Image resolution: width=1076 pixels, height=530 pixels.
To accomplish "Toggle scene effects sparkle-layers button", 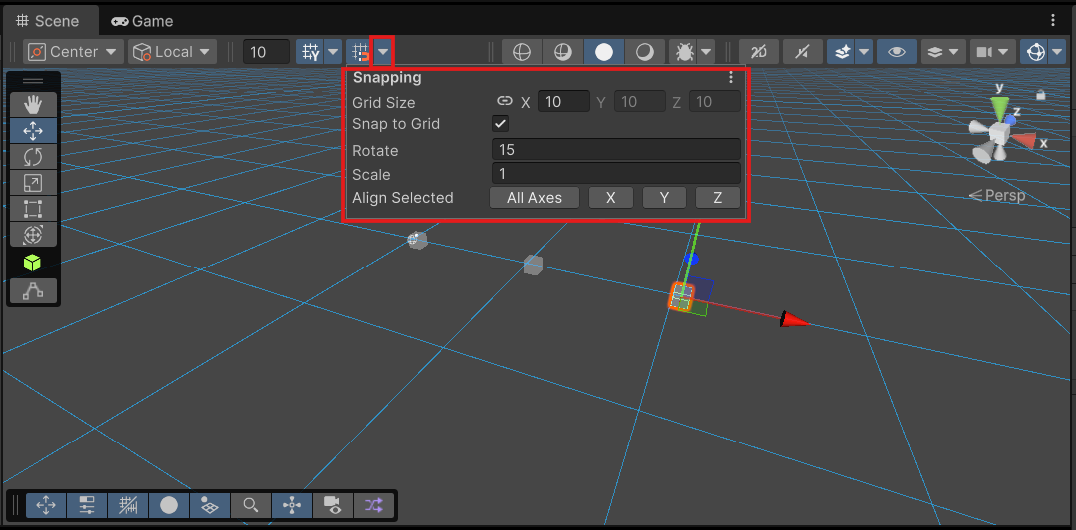I will point(843,52).
